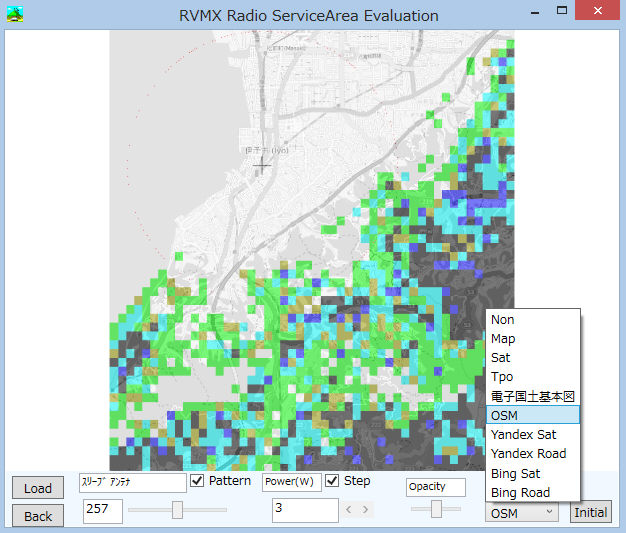The height and width of the screenshot is (533, 626).
Task: Click the left step arrow
Action: [349, 510]
